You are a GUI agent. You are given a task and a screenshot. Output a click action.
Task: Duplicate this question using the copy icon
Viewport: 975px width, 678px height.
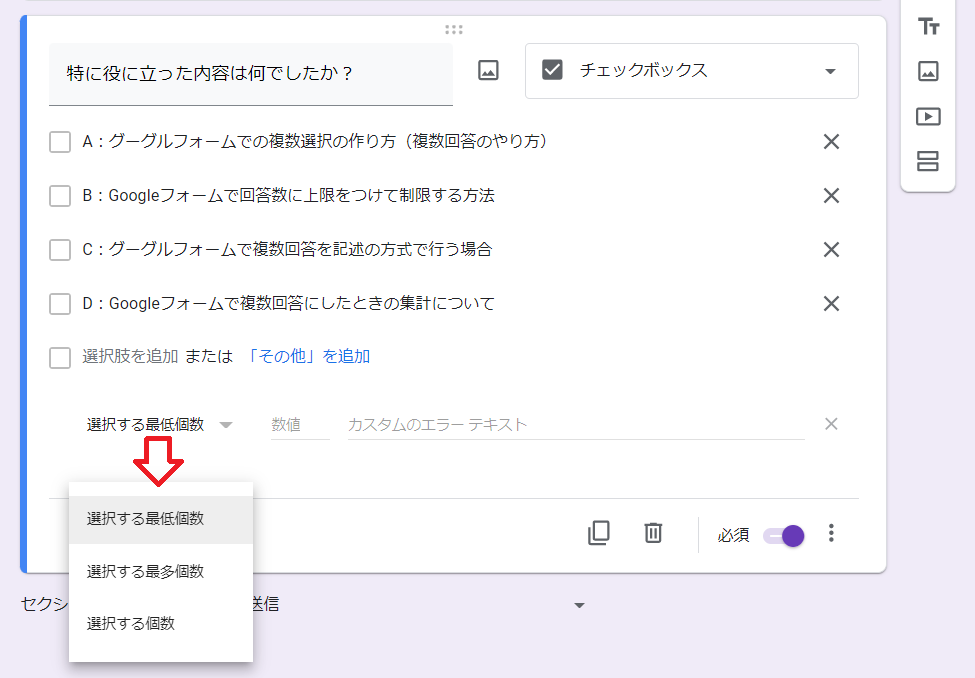pos(598,533)
